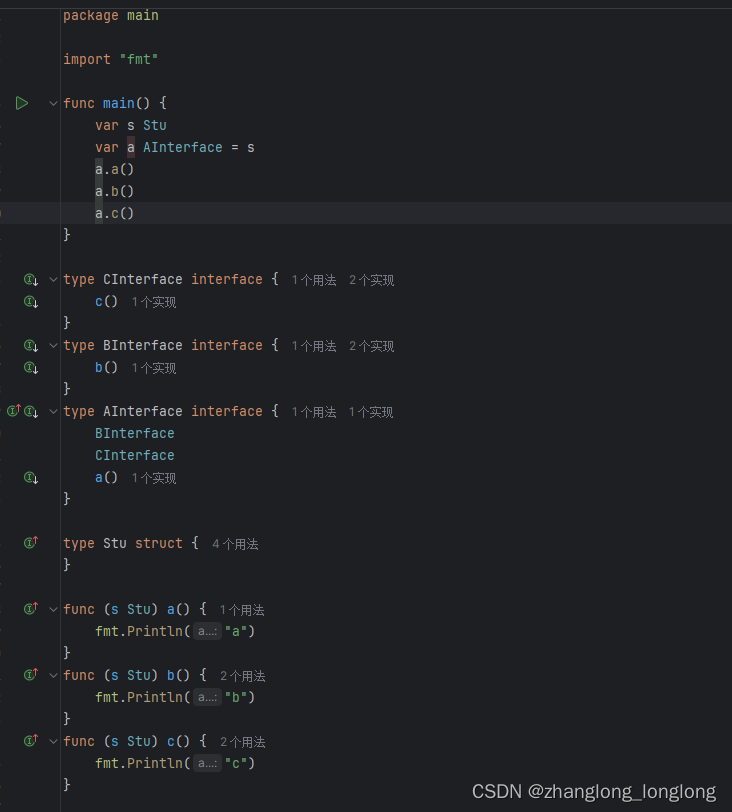Image resolution: width=732 pixels, height=812 pixels.
Task: Click 'Stu' name in struct declaration
Action: (x=115, y=544)
